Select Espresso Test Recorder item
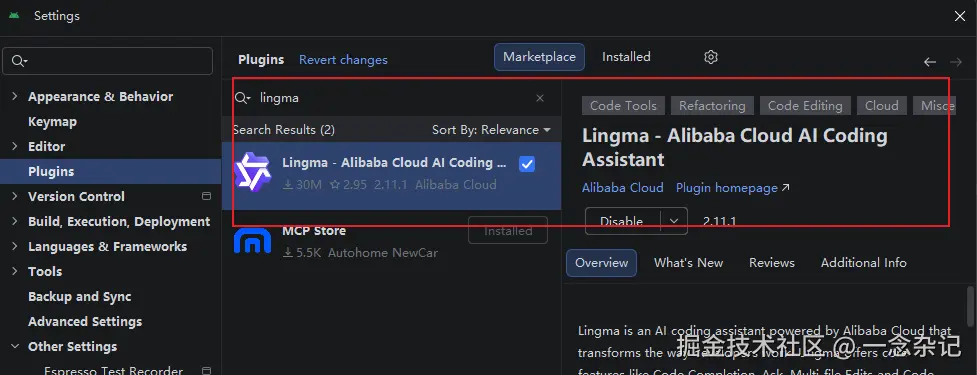 113,371
